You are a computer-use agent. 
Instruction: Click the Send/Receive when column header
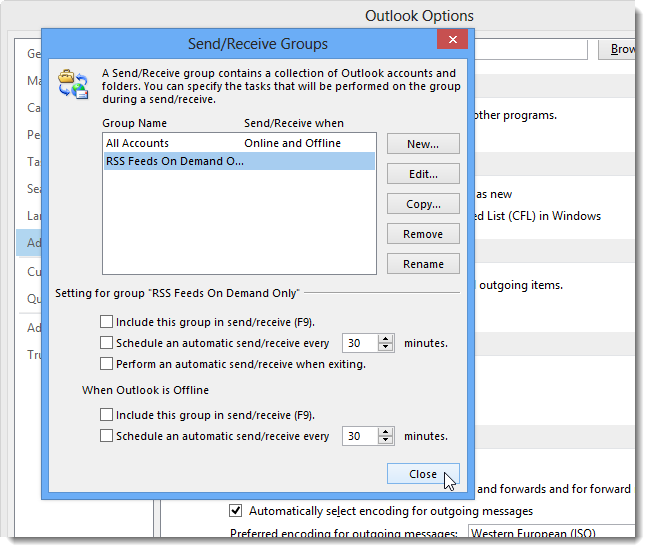coord(294,123)
